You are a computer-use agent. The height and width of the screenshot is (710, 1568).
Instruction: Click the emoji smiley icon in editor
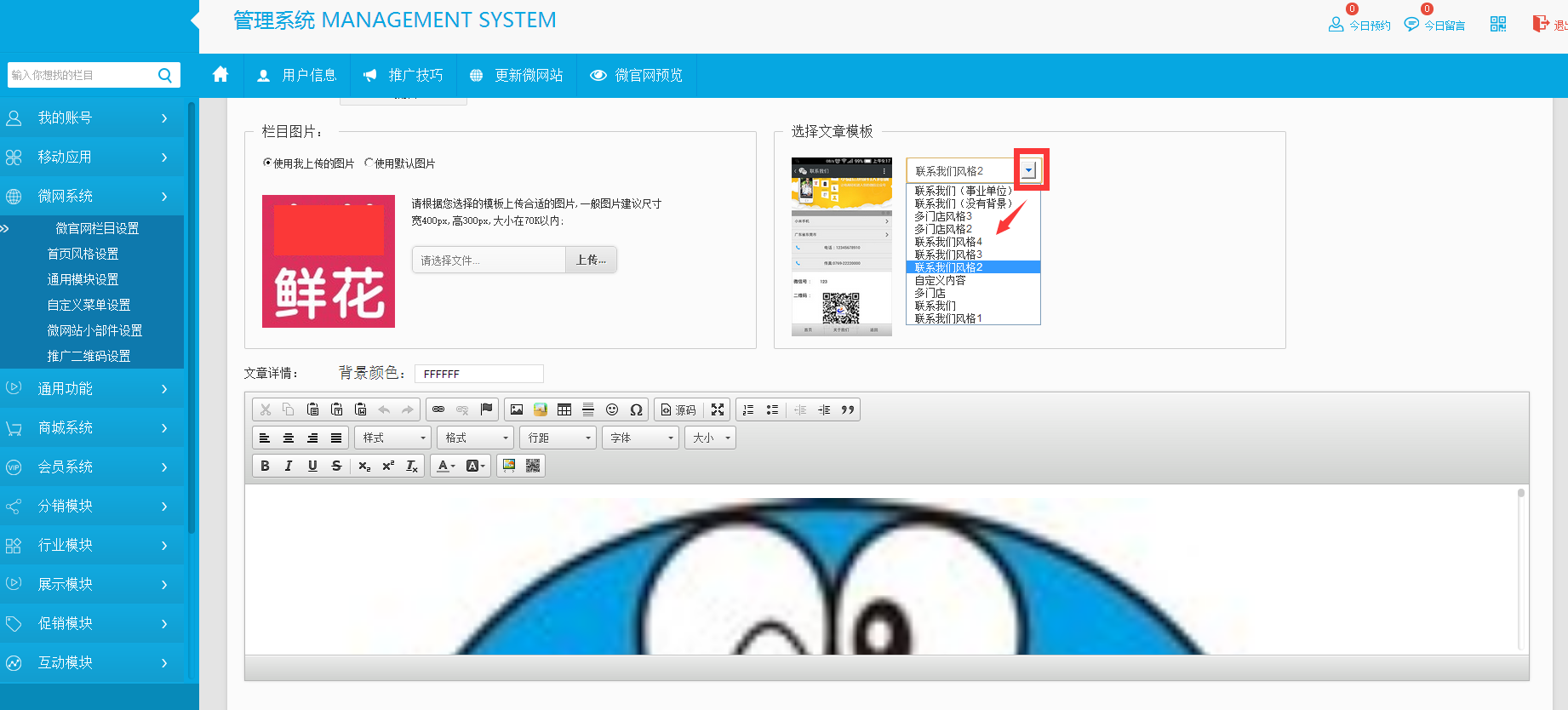point(612,409)
